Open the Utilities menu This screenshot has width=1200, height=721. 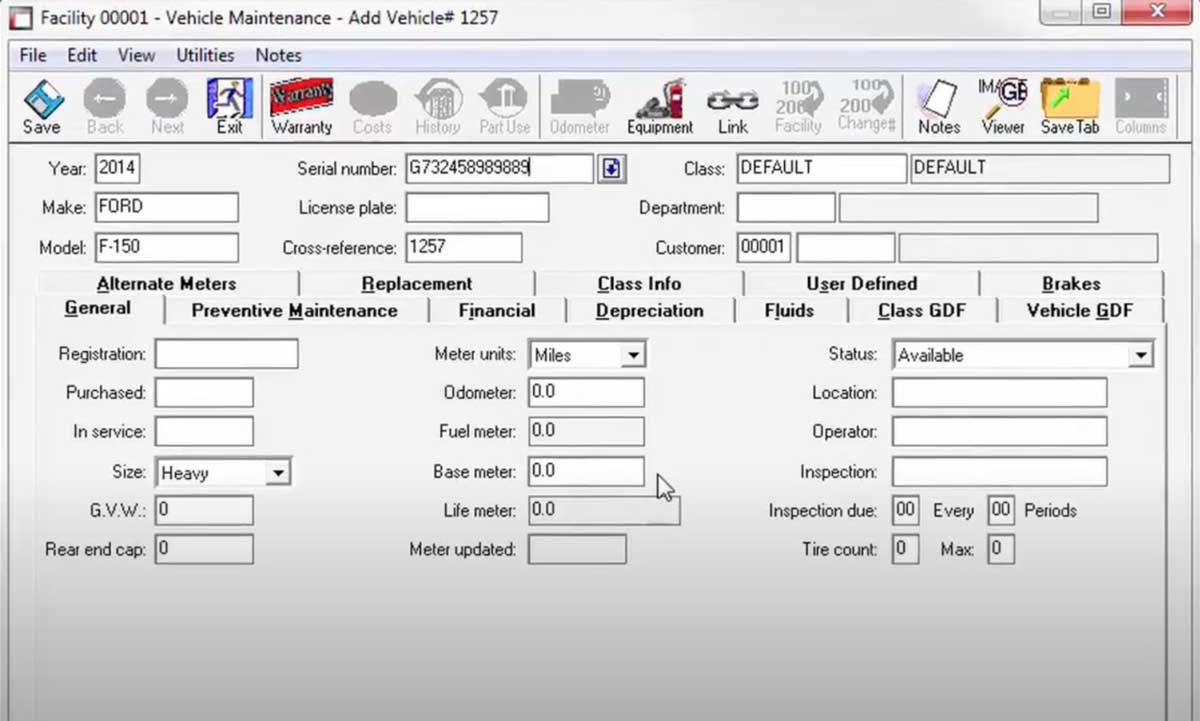(x=204, y=55)
